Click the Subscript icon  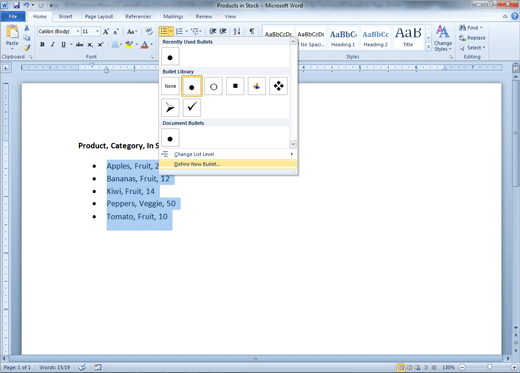click(90, 44)
